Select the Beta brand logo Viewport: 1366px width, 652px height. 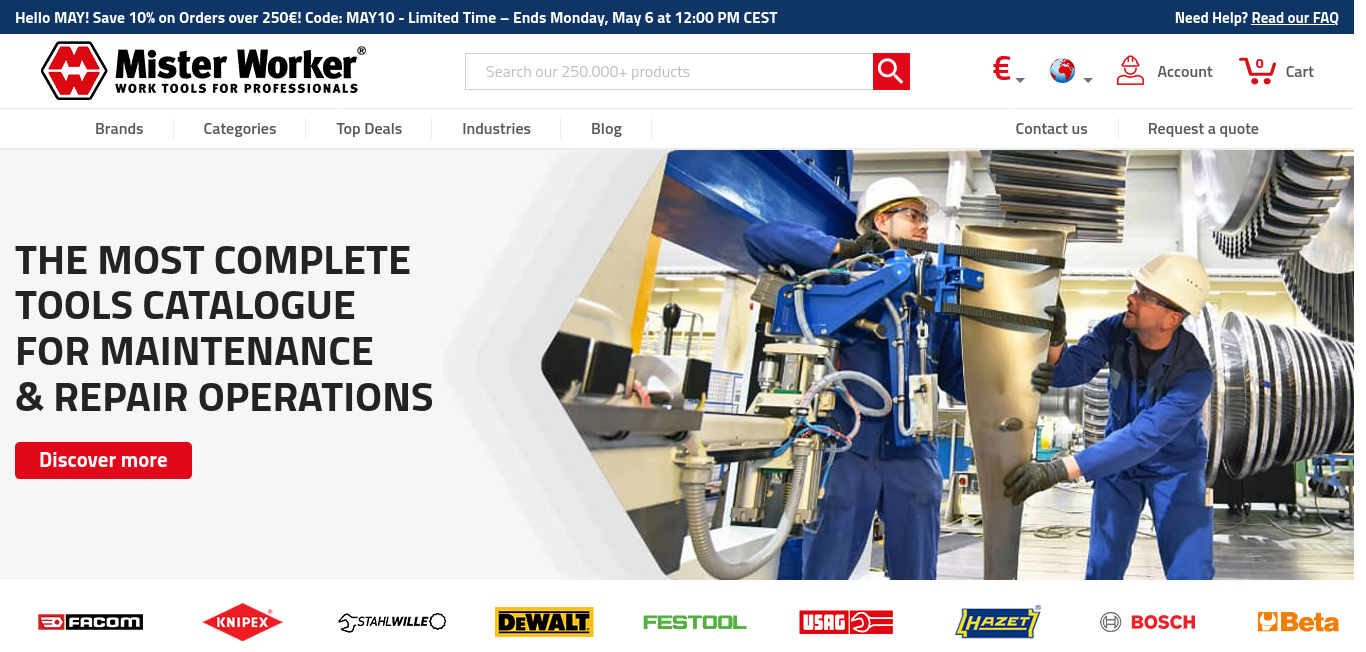tap(1298, 622)
